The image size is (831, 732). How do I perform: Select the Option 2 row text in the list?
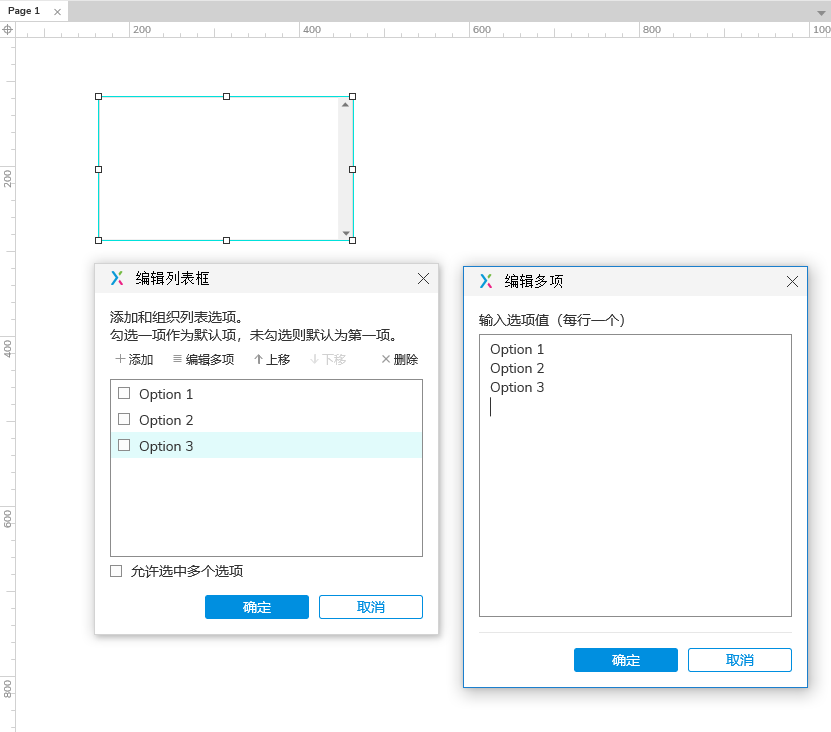[166, 420]
